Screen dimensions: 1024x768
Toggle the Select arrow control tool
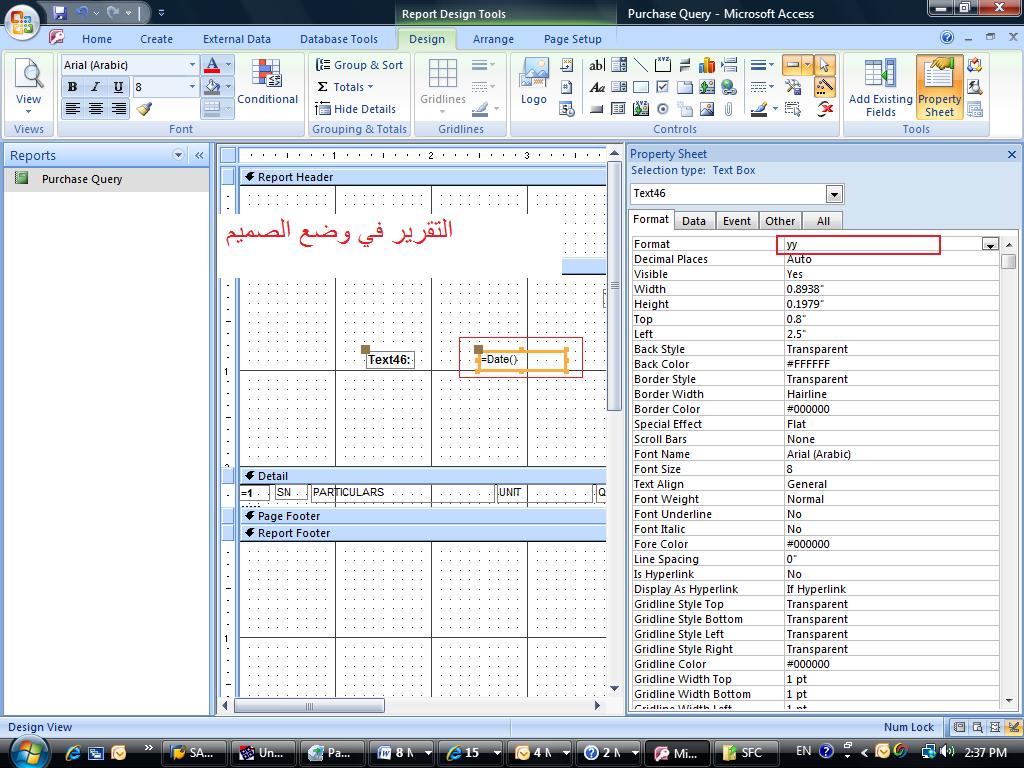(824, 65)
